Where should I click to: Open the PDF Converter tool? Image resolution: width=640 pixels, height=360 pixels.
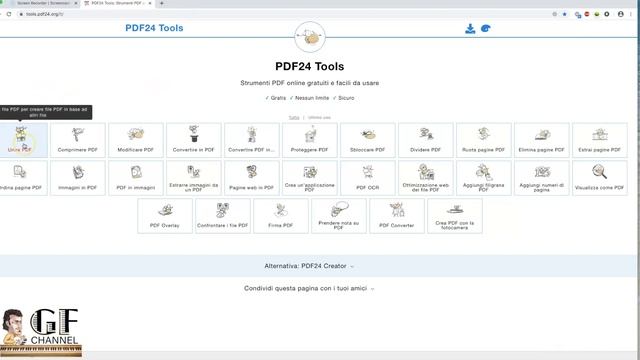[397, 216]
